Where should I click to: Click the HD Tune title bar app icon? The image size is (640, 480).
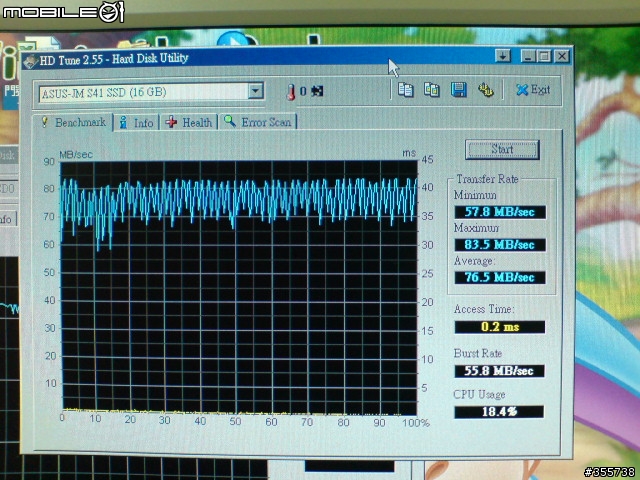[x=31, y=61]
